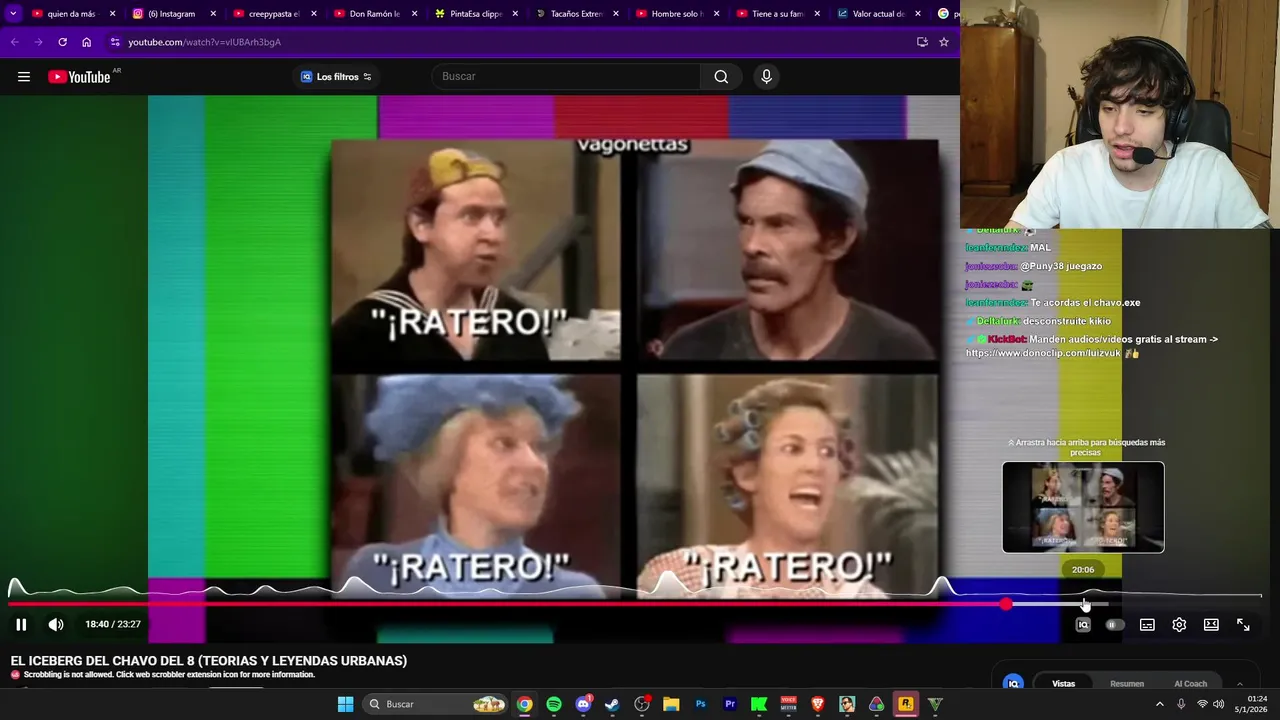Open the Windows Start menu
The height and width of the screenshot is (720, 1280).
pyautogui.click(x=345, y=704)
